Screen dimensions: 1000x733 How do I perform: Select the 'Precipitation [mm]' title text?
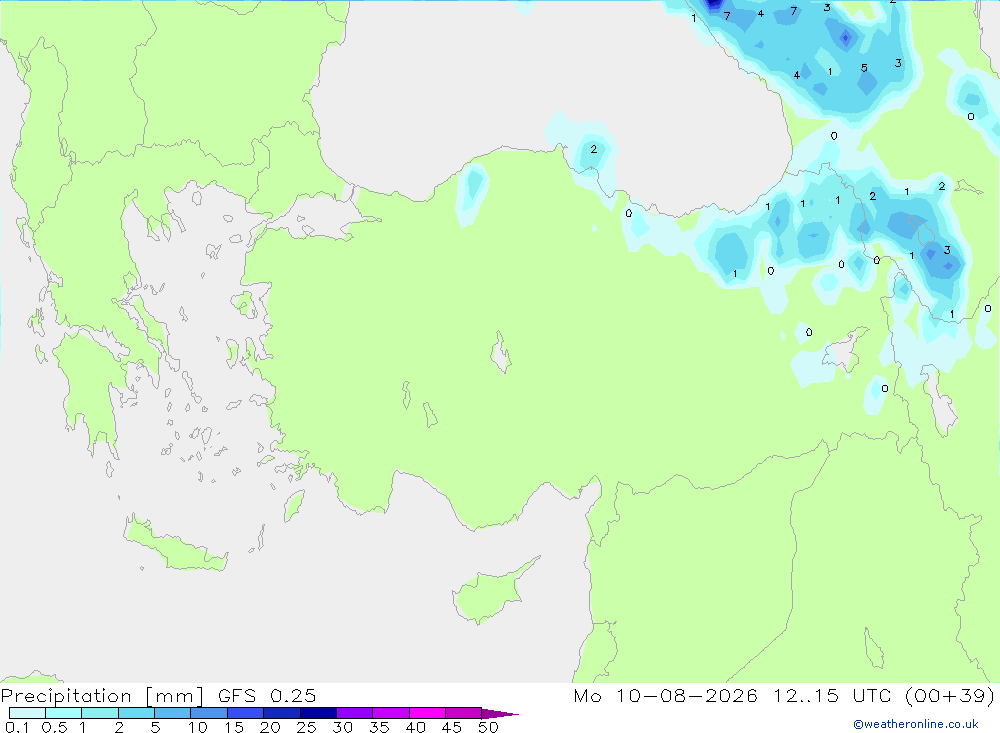(x=102, y=696)
